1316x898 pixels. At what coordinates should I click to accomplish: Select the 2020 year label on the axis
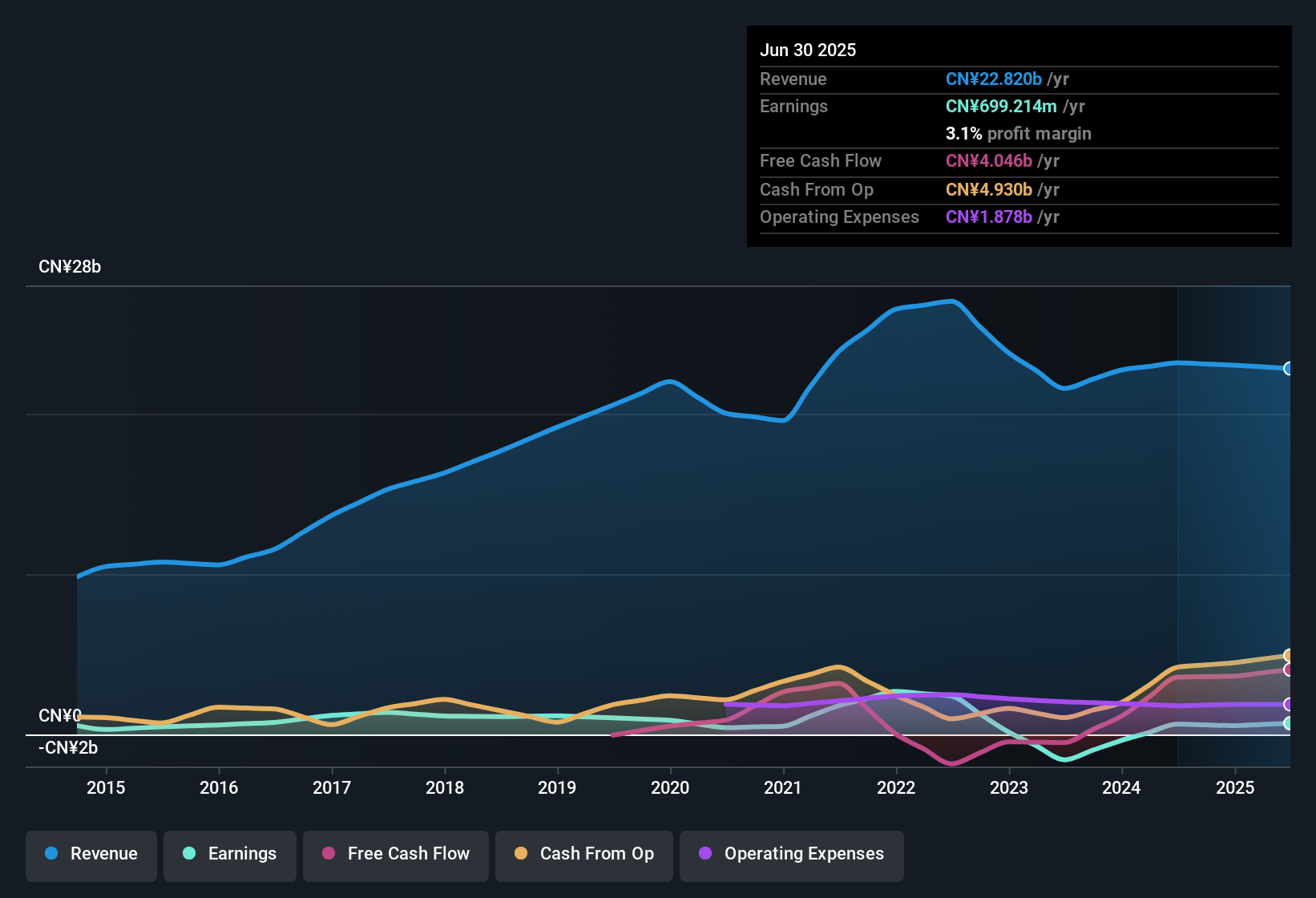(670, 788)
